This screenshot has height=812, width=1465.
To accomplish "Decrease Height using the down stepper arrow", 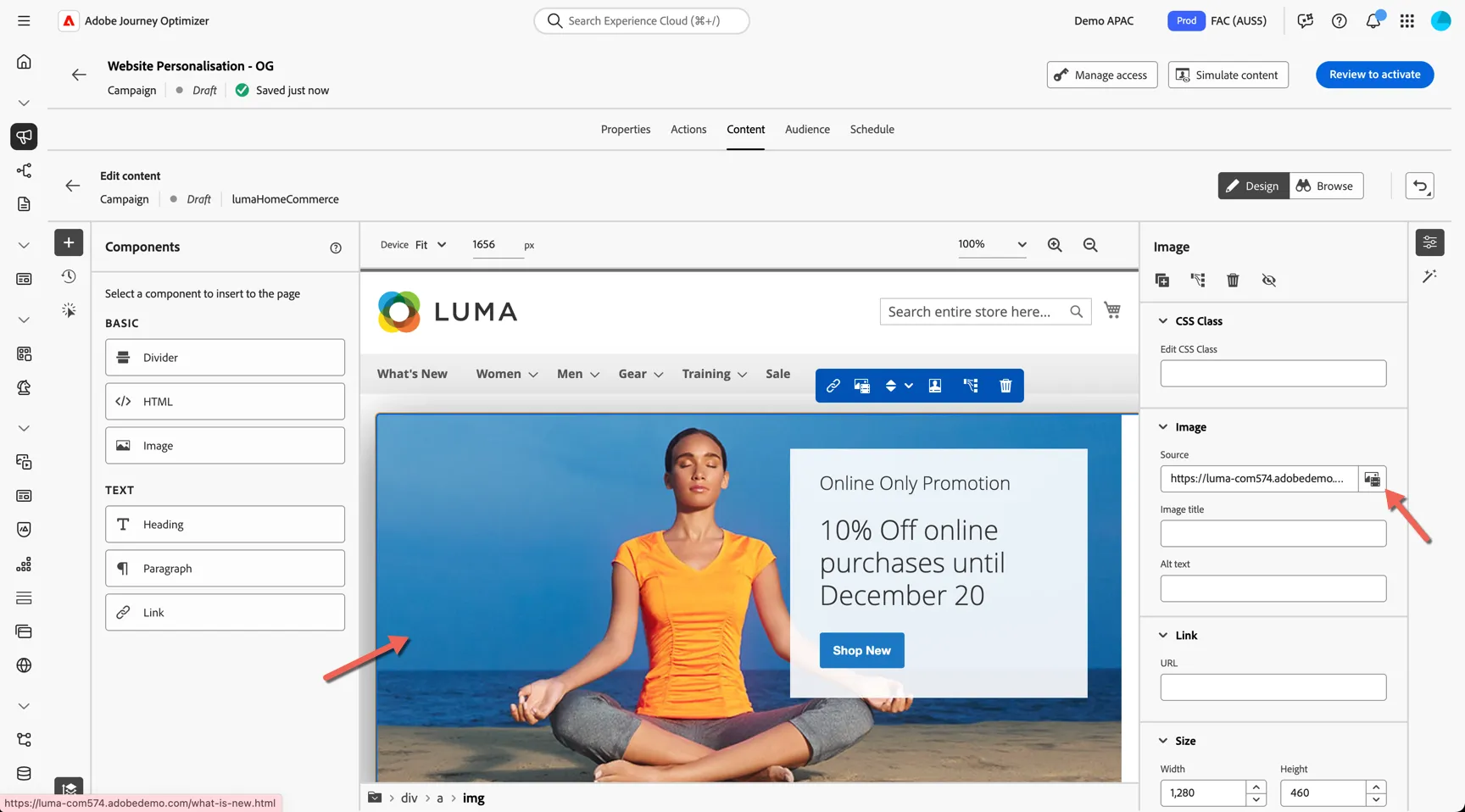I will [x=1376, y=799].
